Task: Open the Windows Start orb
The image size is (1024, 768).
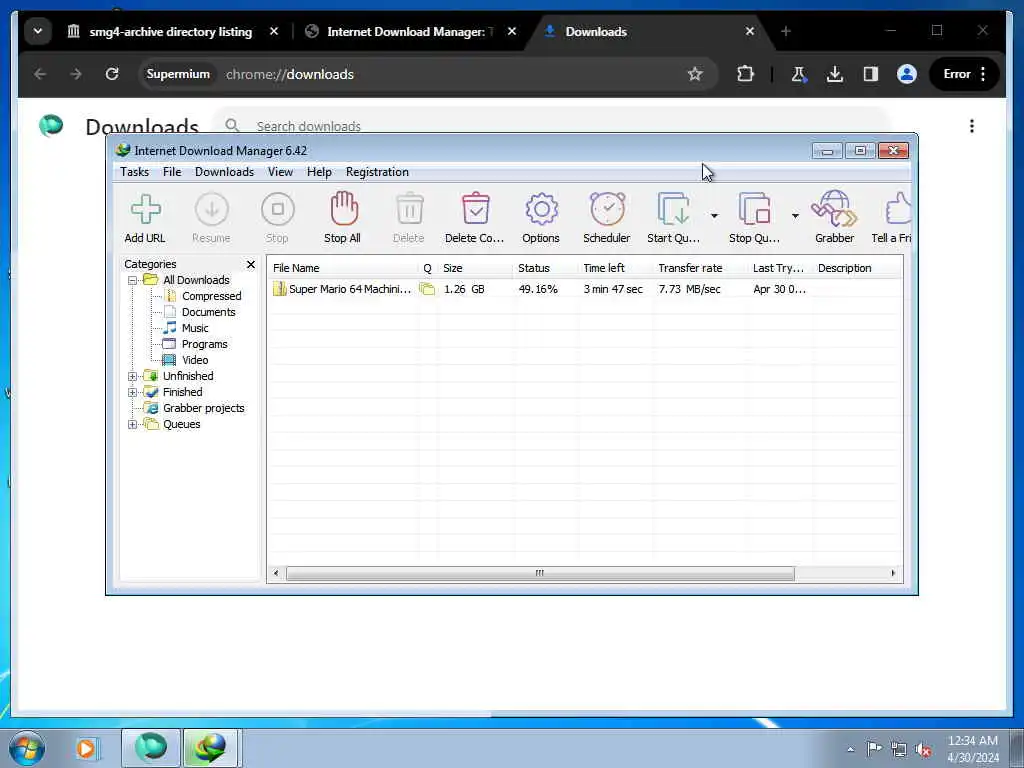Action: (x=27, y=748)
